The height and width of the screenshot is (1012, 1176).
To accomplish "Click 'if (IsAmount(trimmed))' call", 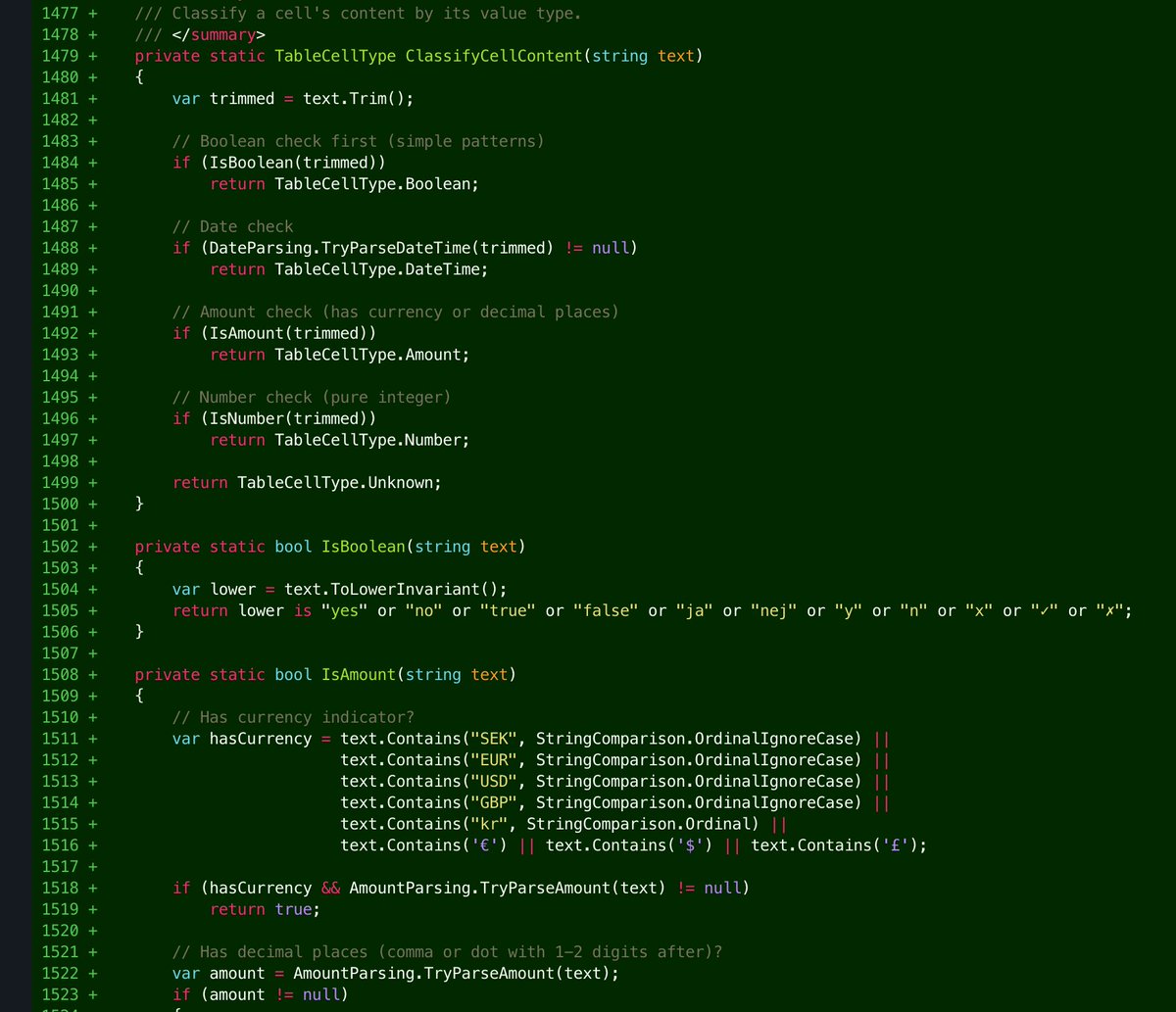I will [x=274, y=333].
